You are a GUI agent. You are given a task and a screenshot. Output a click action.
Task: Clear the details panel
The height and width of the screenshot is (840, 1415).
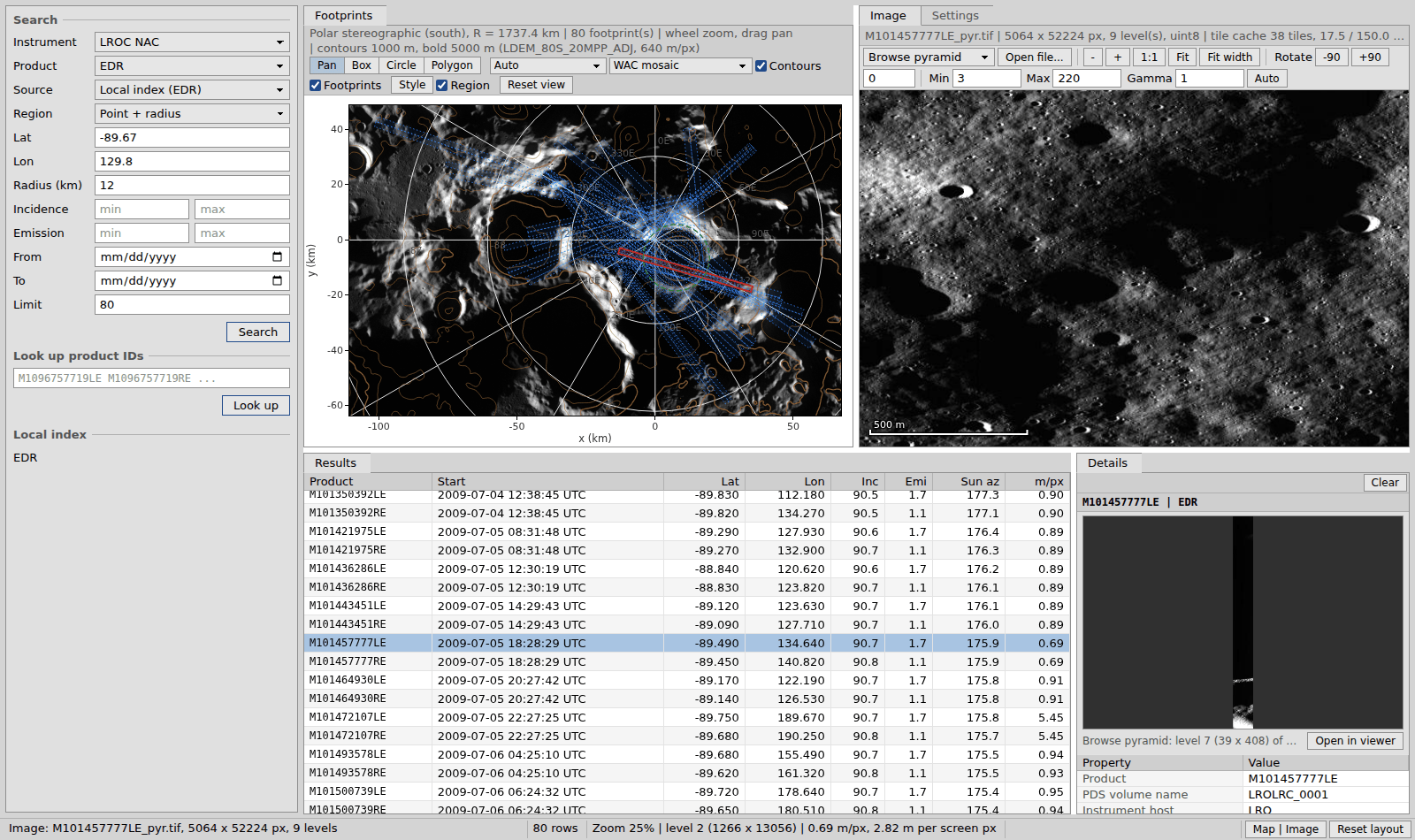click(x=1385, y=482)
